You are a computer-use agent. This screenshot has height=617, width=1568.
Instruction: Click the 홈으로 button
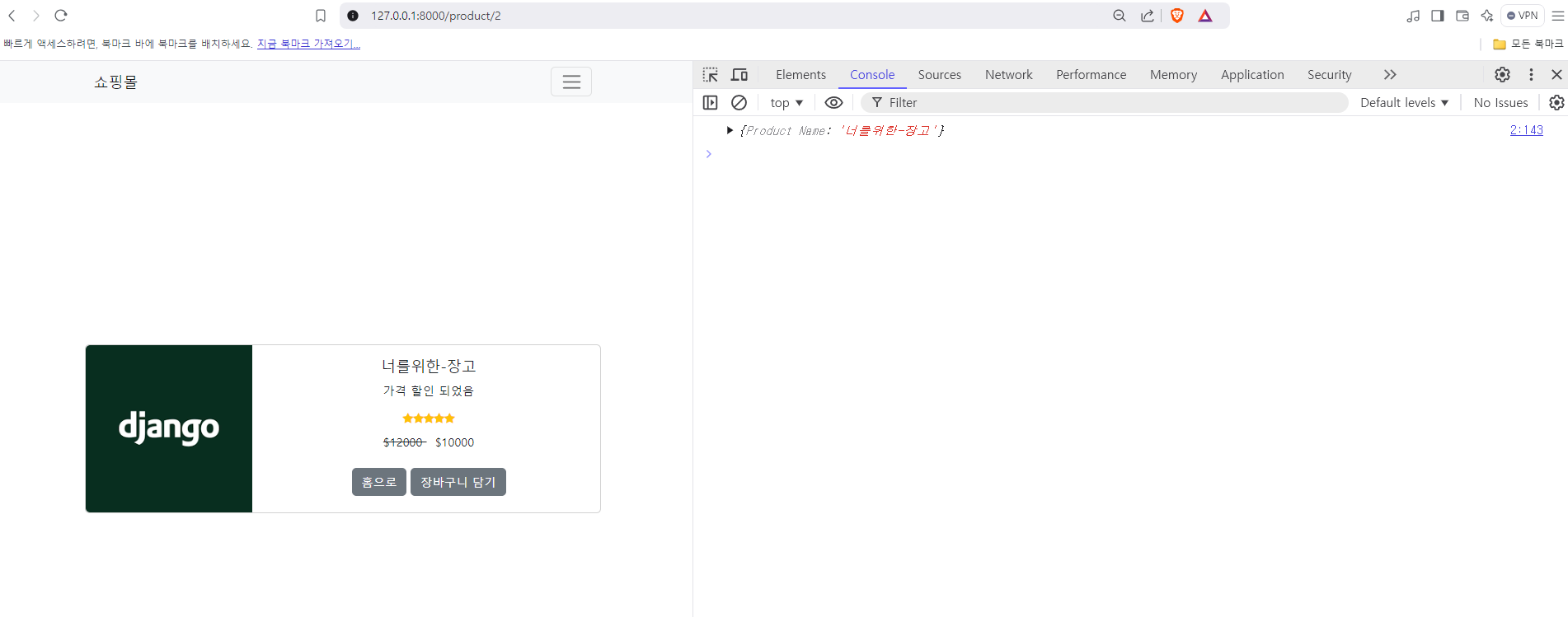point(379,482)
